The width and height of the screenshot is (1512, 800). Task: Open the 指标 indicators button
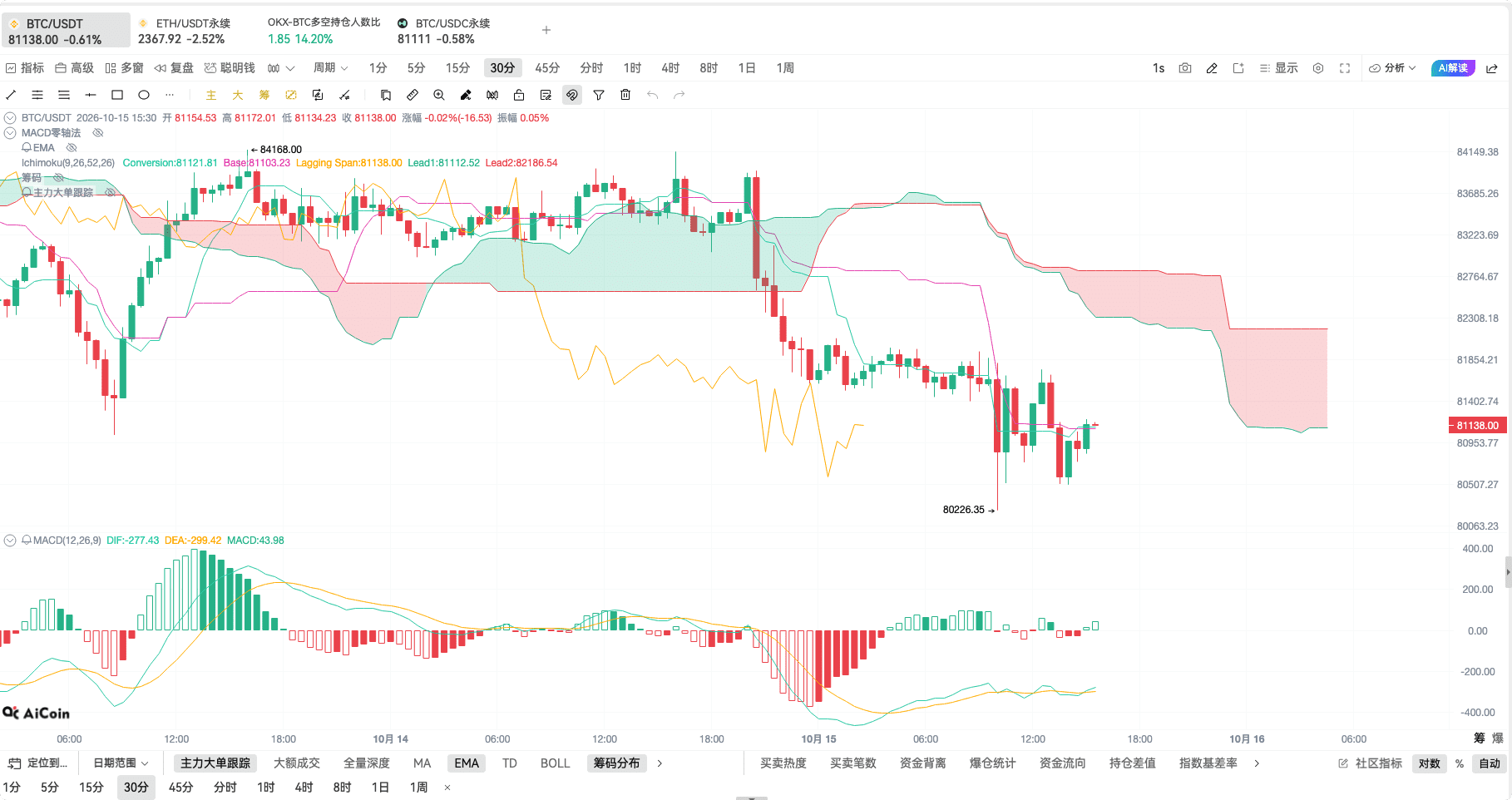(x=25, y=68)
